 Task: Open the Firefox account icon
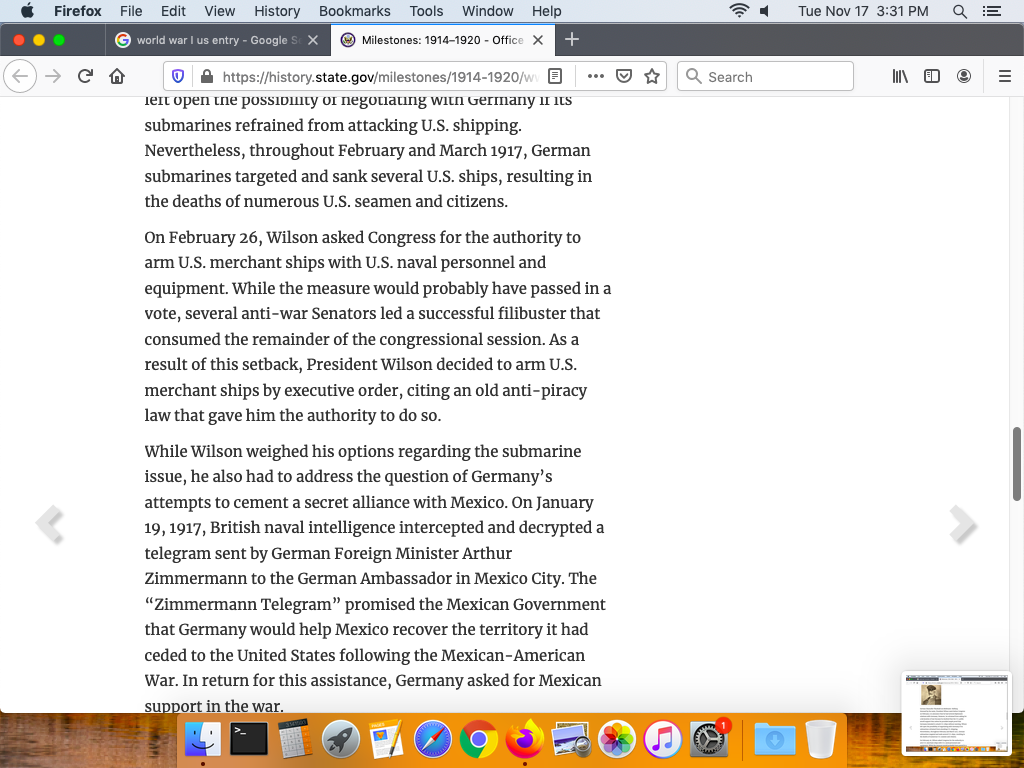click(x=964, y=77)
